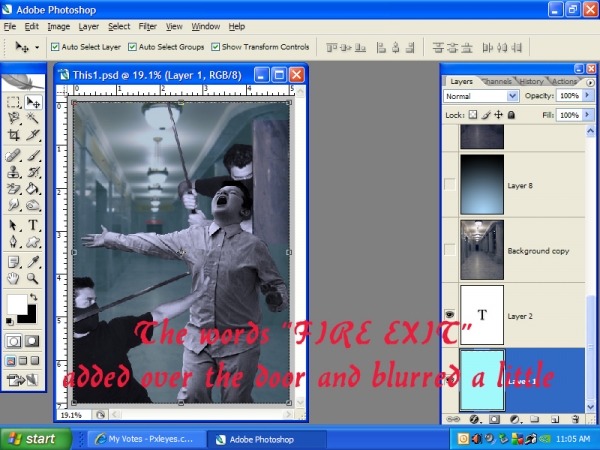Select the Move tool in toolbox

click(x=33, y=102)
